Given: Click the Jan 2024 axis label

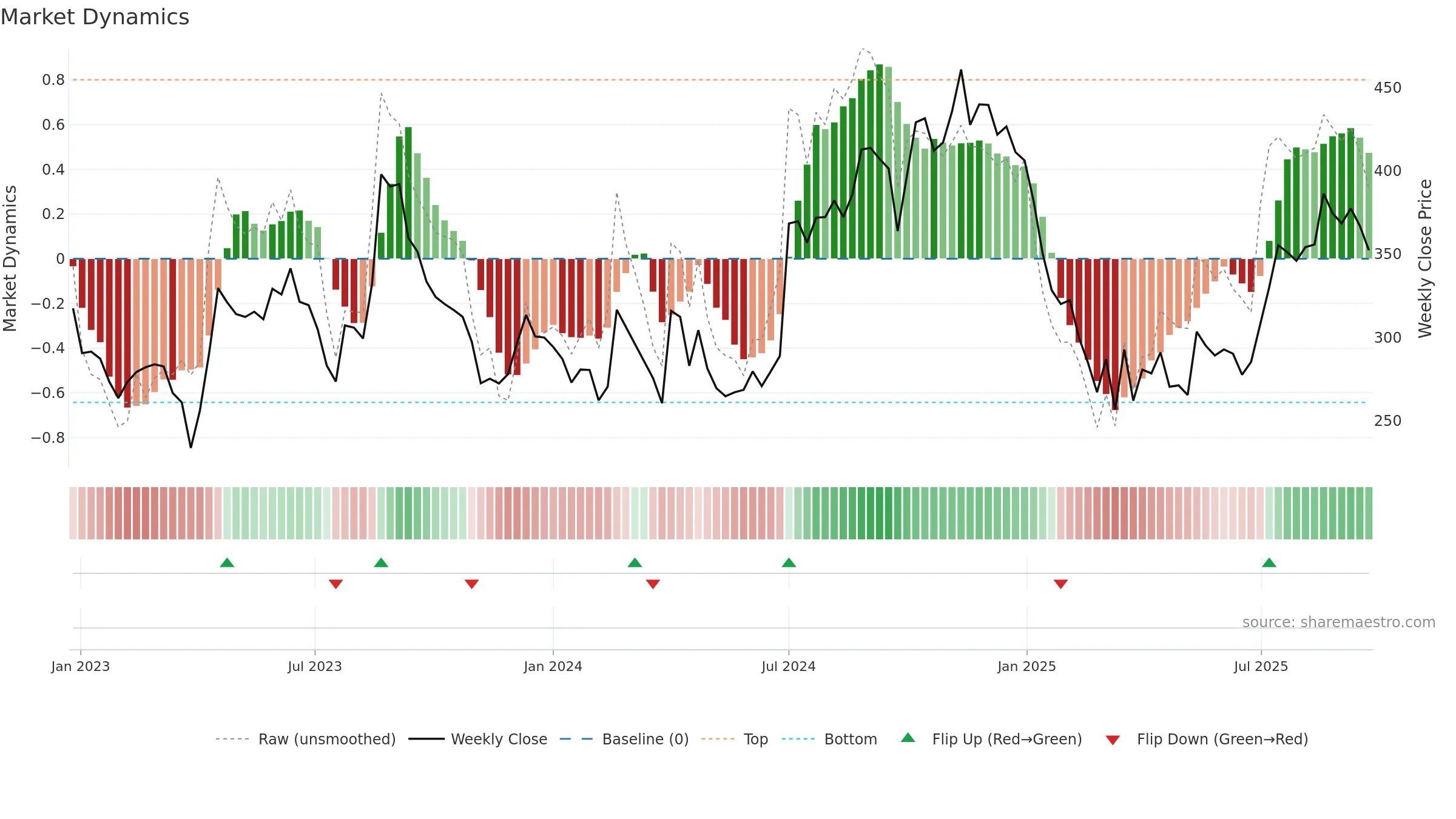Looking at the screenshot, I should (553, 666).
